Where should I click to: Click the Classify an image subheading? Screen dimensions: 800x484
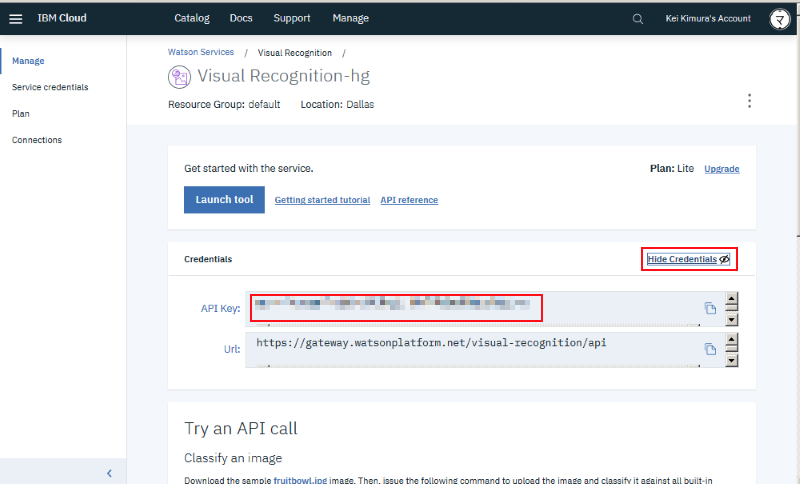point(233,458)
